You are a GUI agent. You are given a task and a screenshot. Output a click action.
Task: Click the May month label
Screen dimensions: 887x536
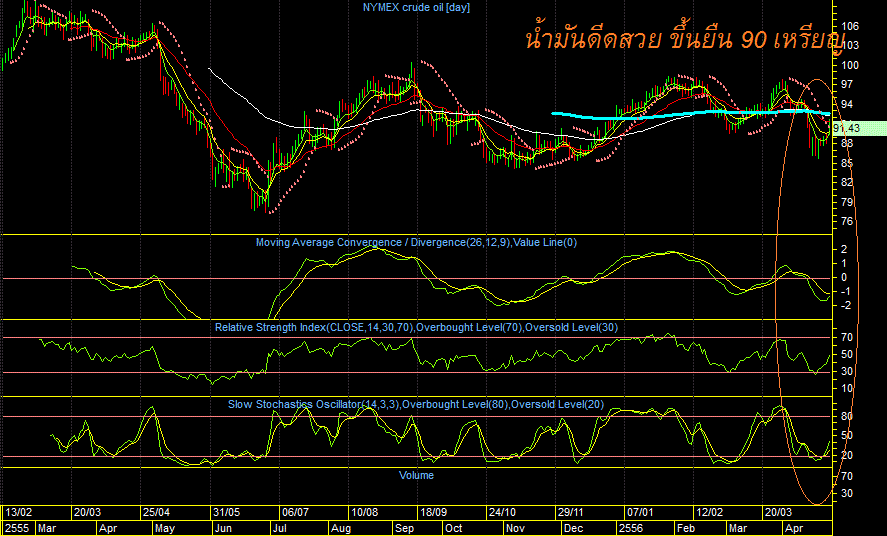point(165,528)
